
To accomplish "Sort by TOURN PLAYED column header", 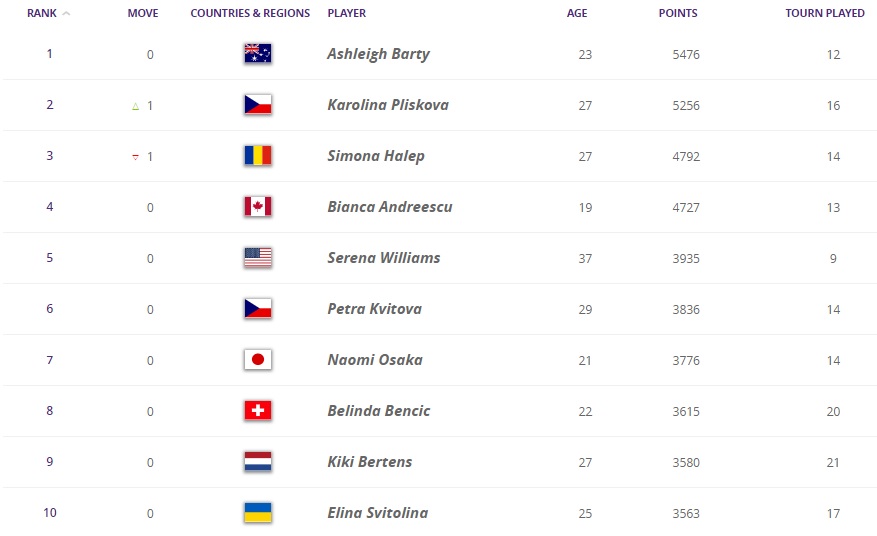I will point(825,13).
